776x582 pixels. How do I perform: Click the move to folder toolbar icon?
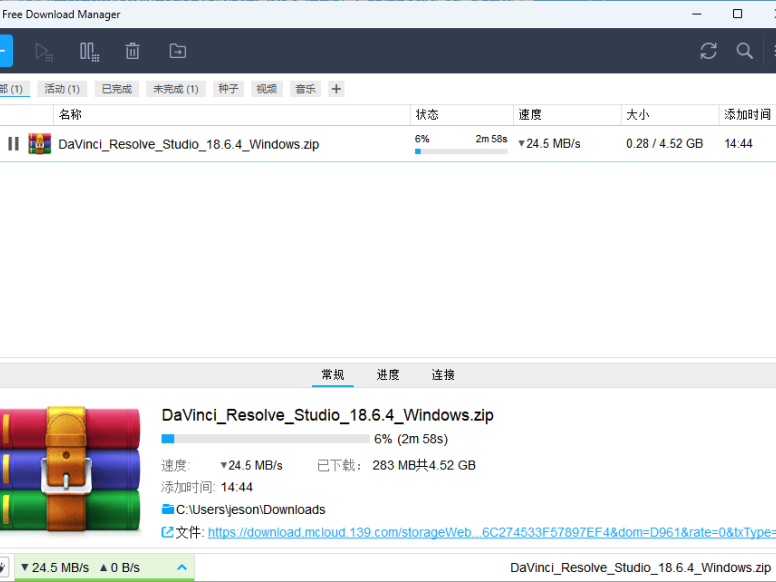178,51
